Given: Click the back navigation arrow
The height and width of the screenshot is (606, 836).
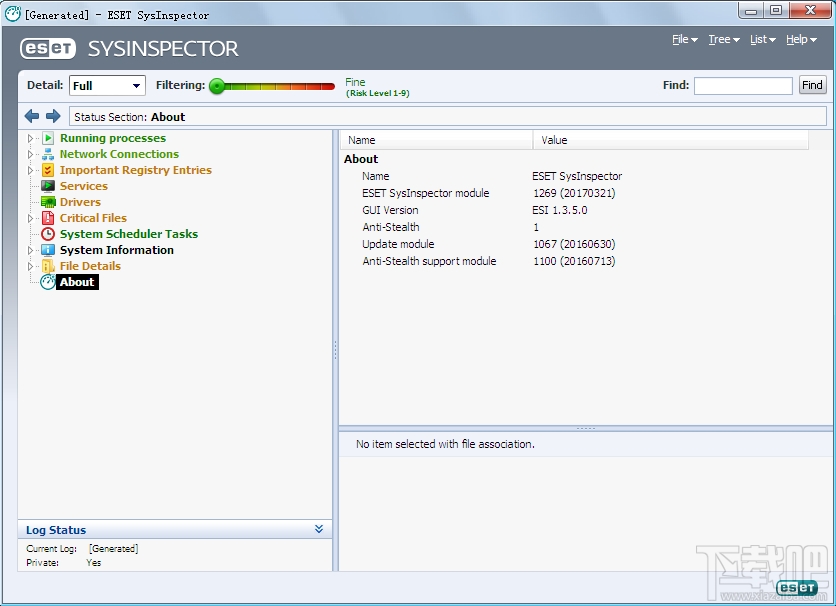Looking at the screenshot, I should click(x=31, y=116).
